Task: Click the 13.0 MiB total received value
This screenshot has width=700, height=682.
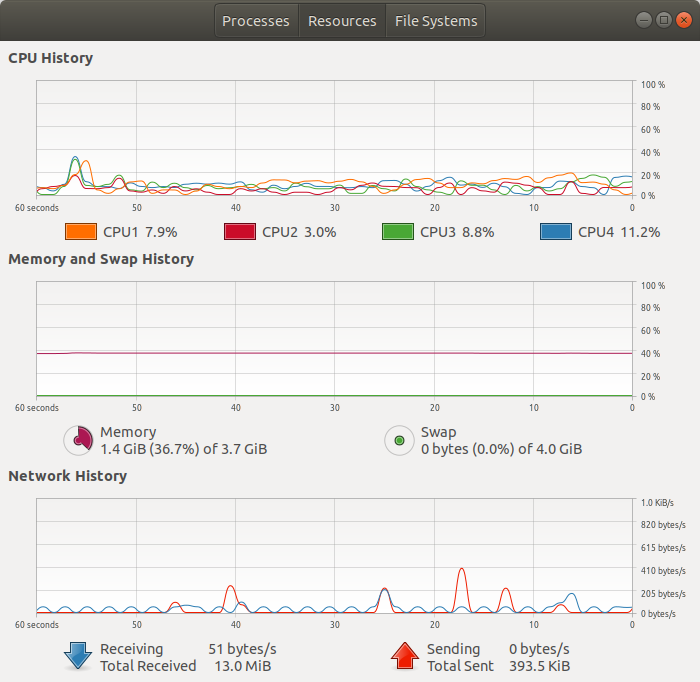Action: 243,666
